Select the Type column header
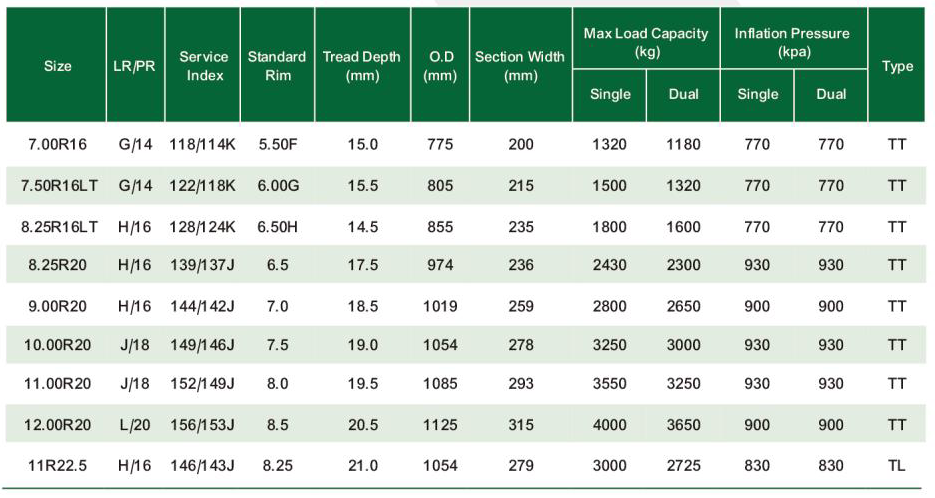Image resolution: width=935 pixels, height=498 pixels. [897, 66]
